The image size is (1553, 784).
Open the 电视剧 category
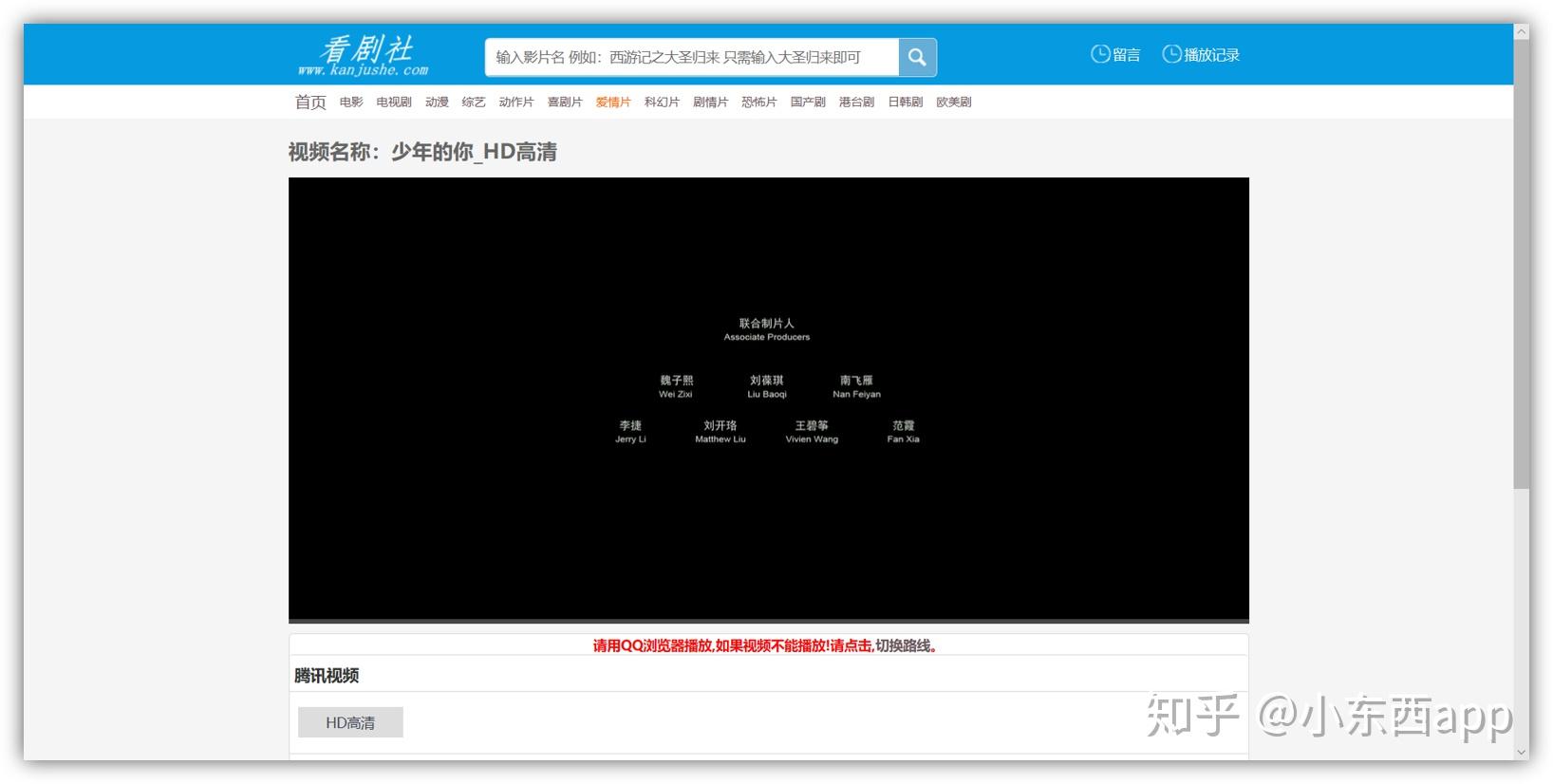[394, 102]
